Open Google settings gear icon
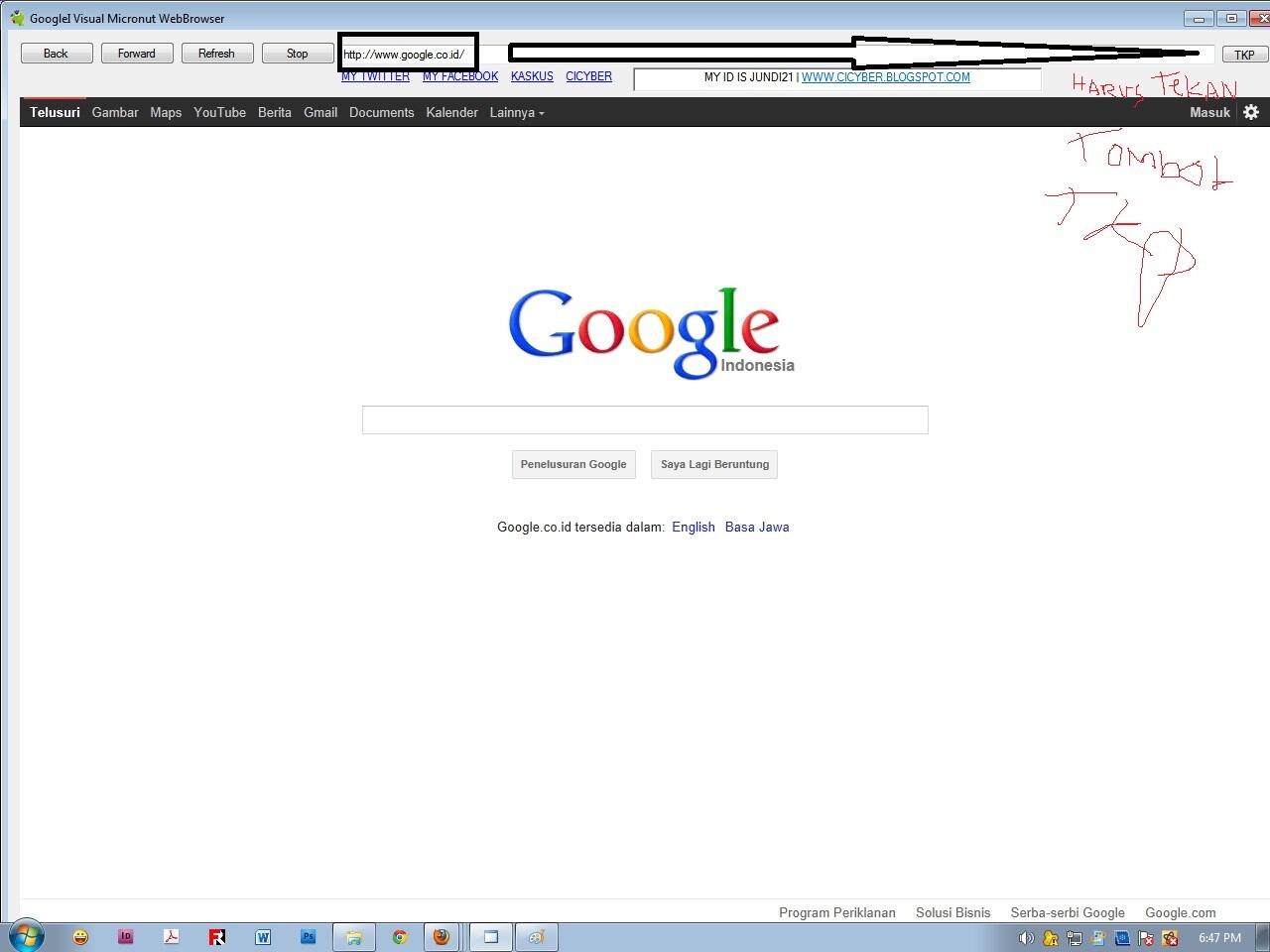Viewport: 1270px width, 952px height. tap(1251, 112)
